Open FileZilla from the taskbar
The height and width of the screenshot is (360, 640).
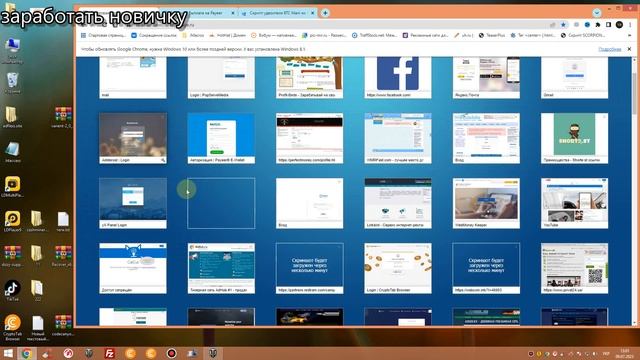pos(109,353)
